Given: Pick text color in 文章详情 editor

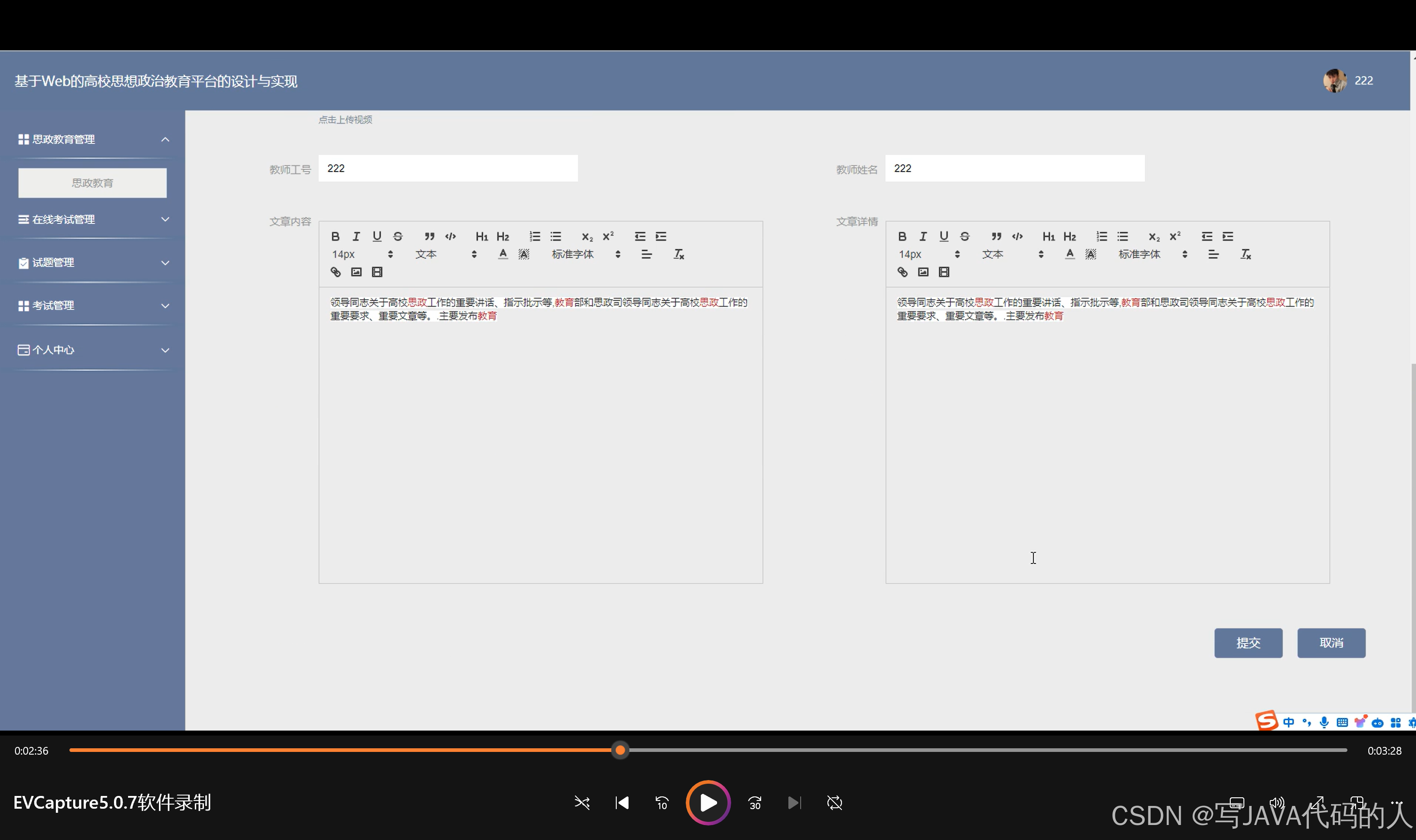Looking at the screenshot, I should (1069, 255).
